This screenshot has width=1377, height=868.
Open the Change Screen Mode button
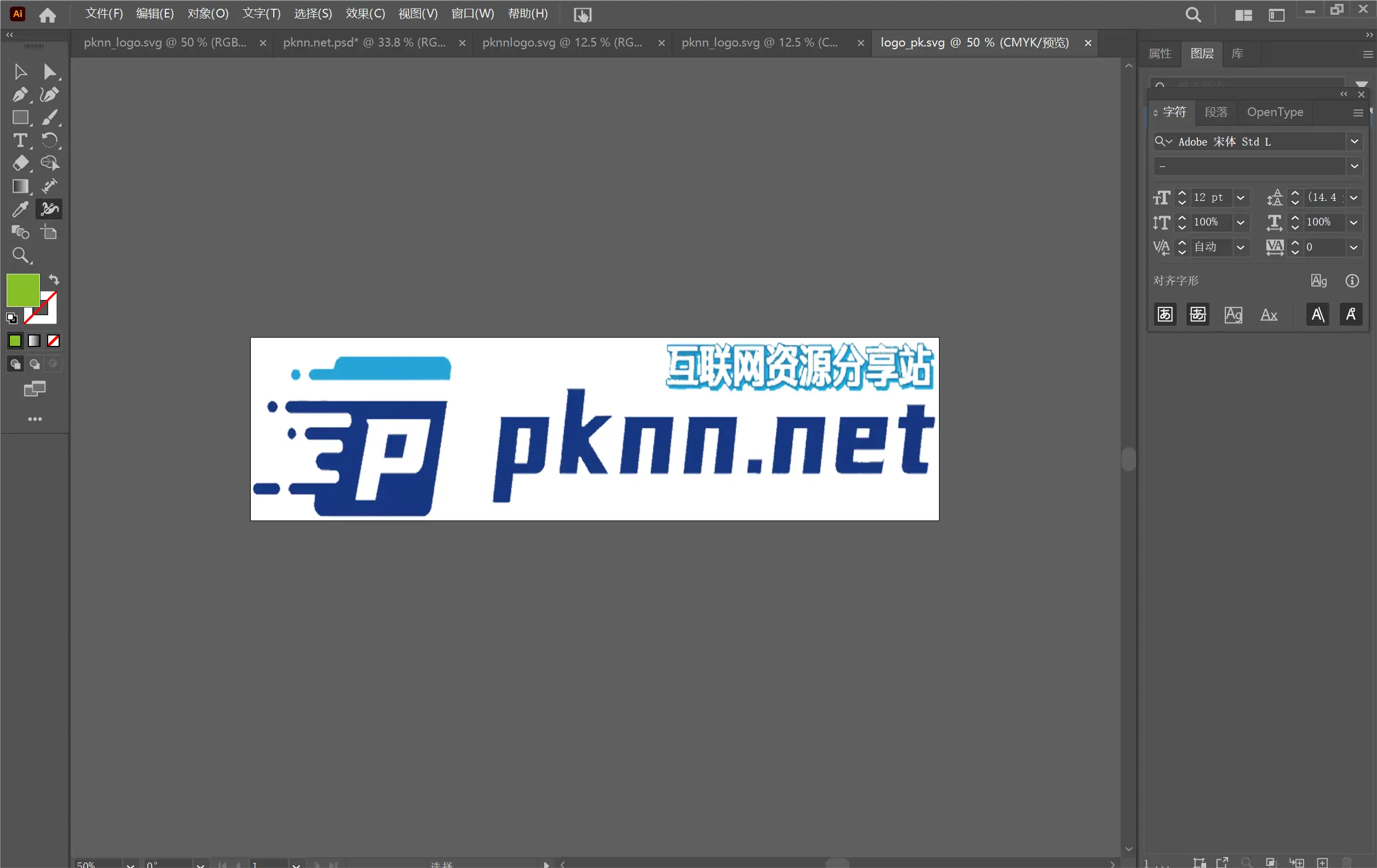pos(35,389)
